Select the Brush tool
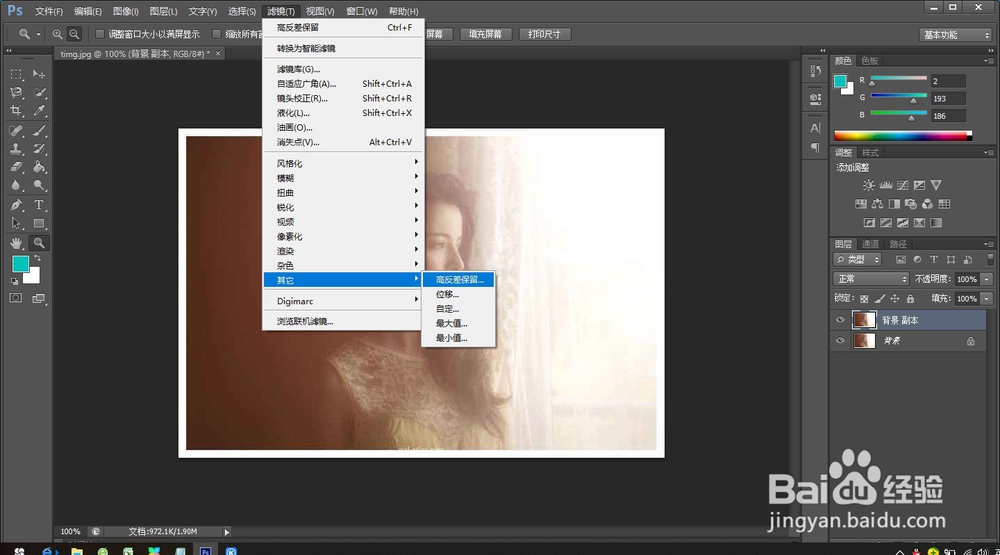This screenshot has height=555, width=1000. point(39,131)
